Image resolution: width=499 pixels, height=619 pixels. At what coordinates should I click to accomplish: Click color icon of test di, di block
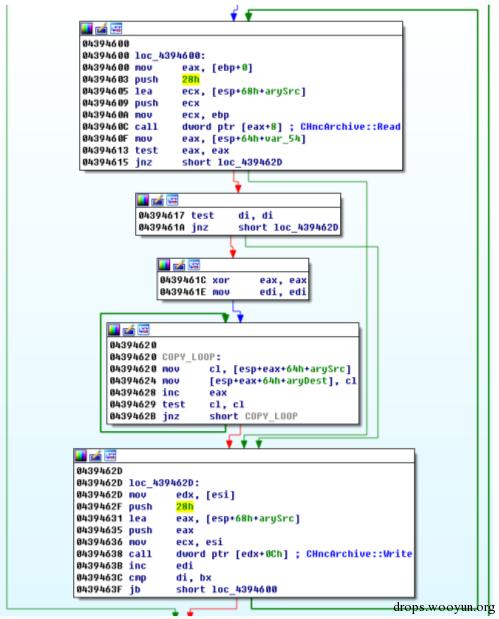143,201
